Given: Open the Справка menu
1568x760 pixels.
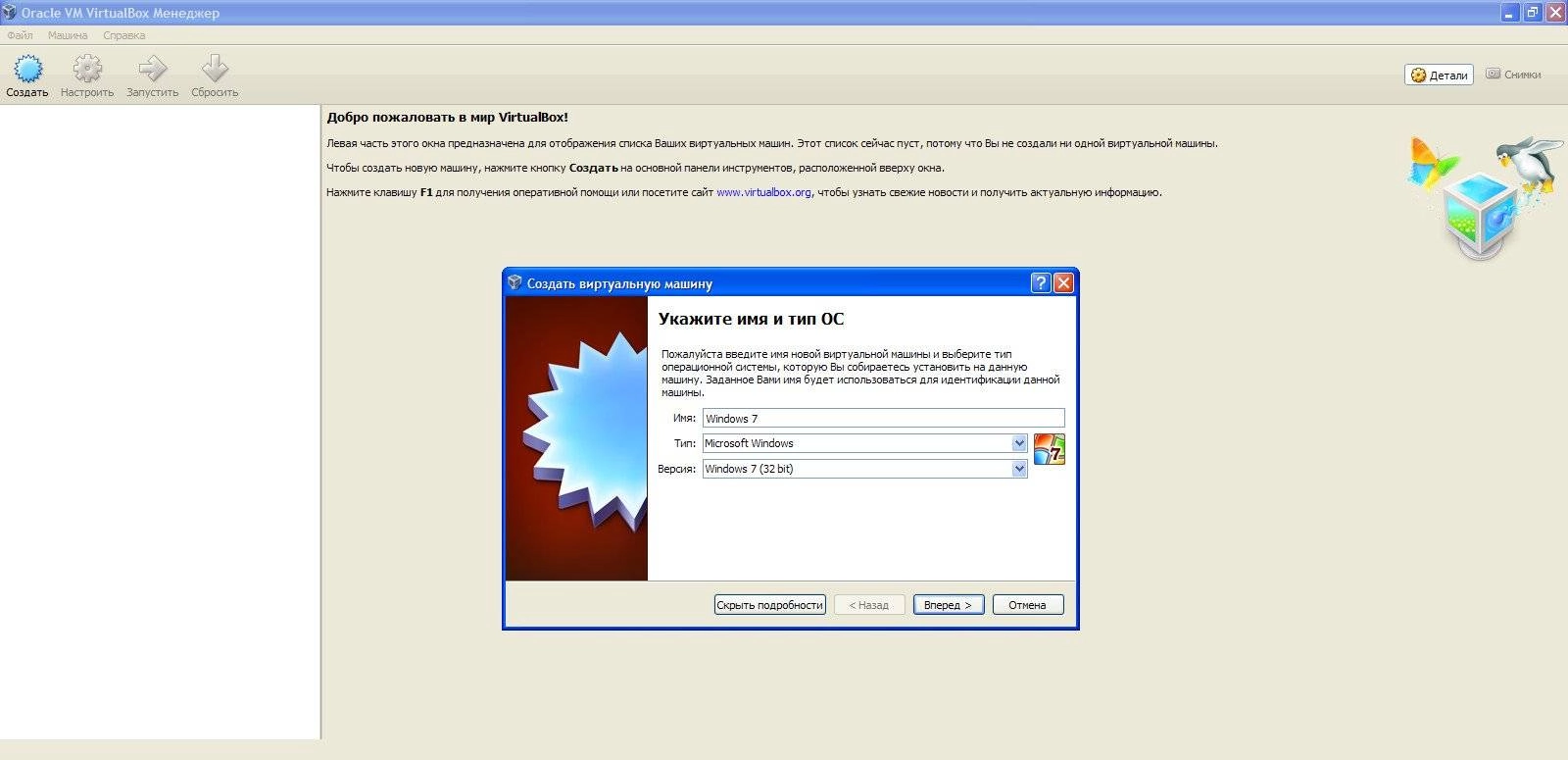Looking at the screenshot, I should [x=123, y=35].
